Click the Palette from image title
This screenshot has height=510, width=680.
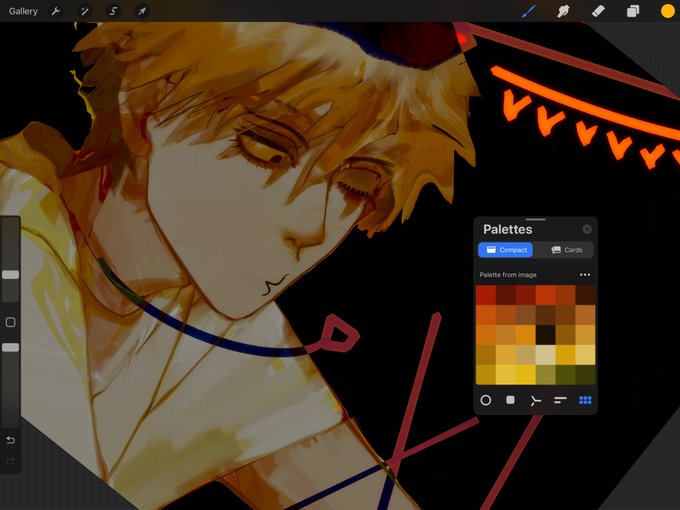click(508, 275)
